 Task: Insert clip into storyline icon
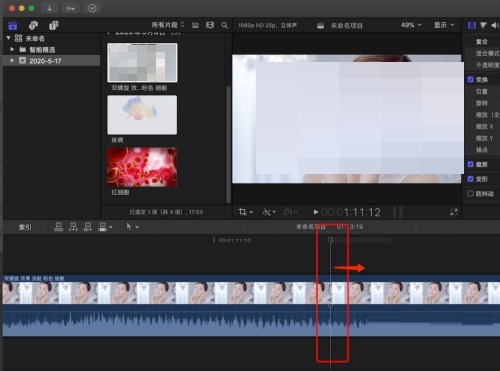pyautogui.click(x=73, y=227)
